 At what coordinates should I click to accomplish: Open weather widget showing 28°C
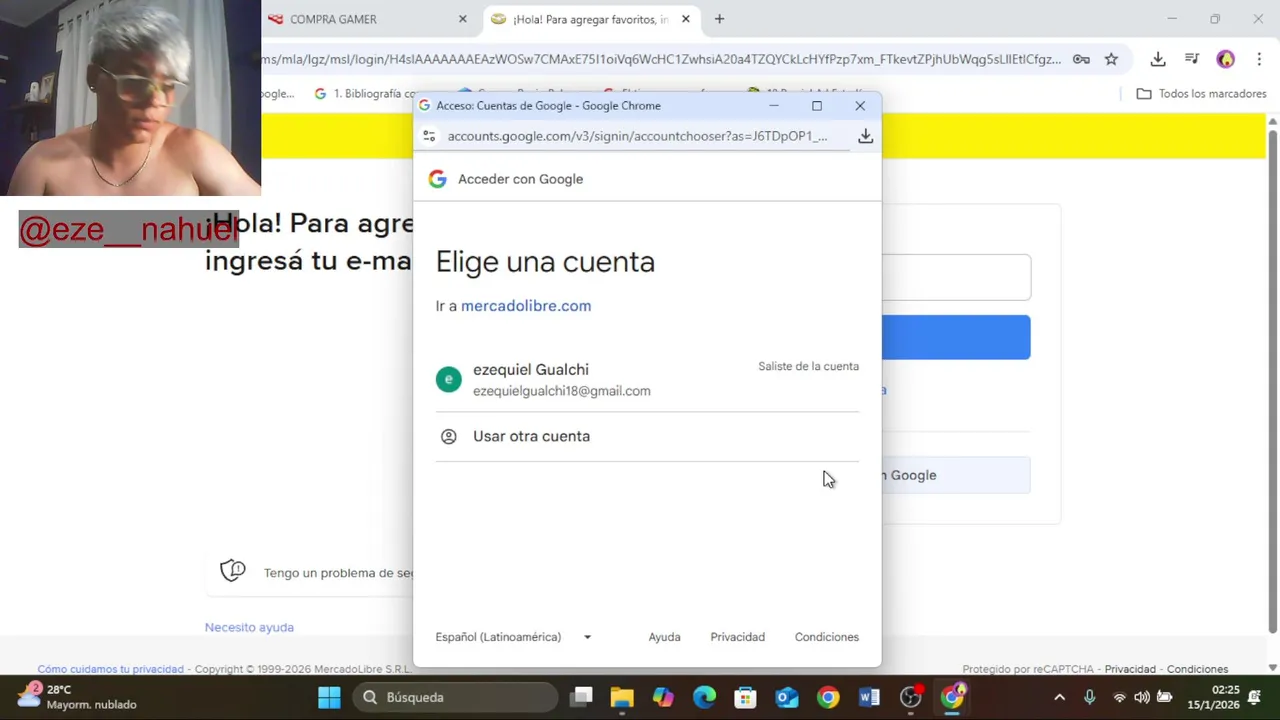[x=76, y=697]
